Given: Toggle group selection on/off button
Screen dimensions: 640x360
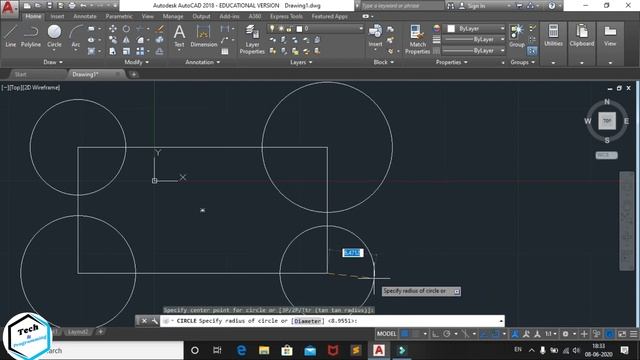Looking at the screenshot, I should tap(532, 51).
